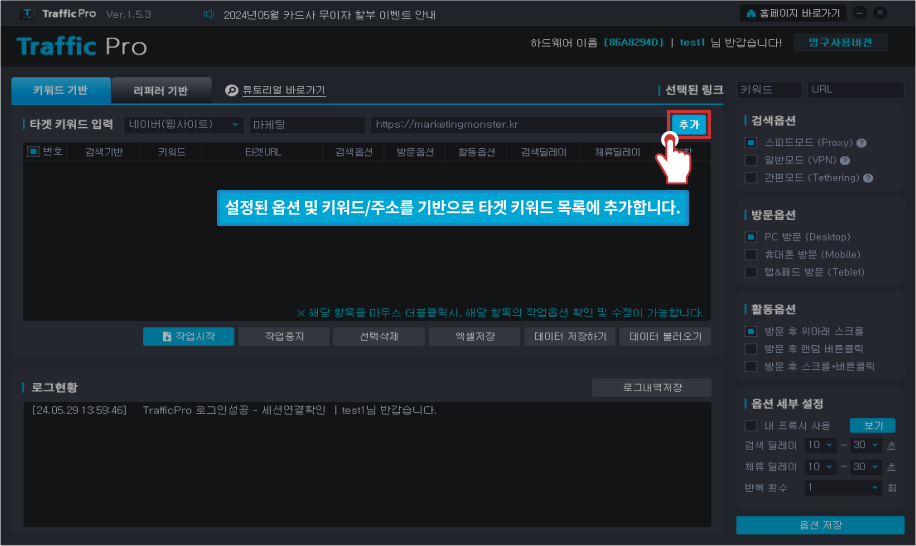Click the 방문옵션 column header

point(415,152)
